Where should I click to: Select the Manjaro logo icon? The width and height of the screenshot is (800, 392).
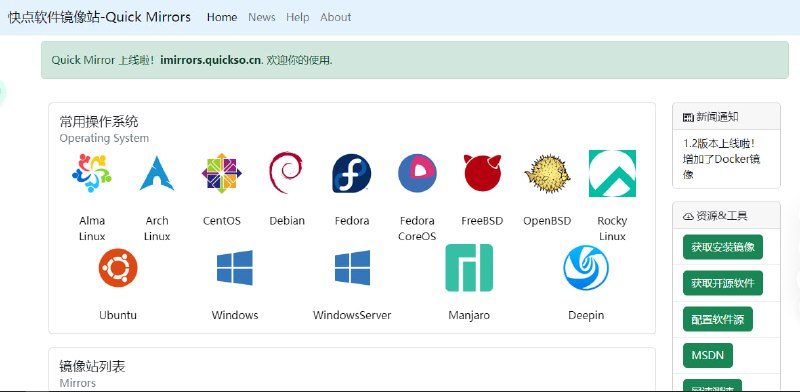(x=469, y=267)
